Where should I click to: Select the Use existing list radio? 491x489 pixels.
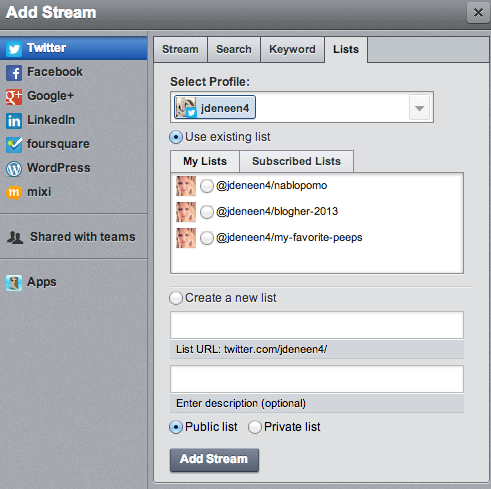[x=176, y=137]
